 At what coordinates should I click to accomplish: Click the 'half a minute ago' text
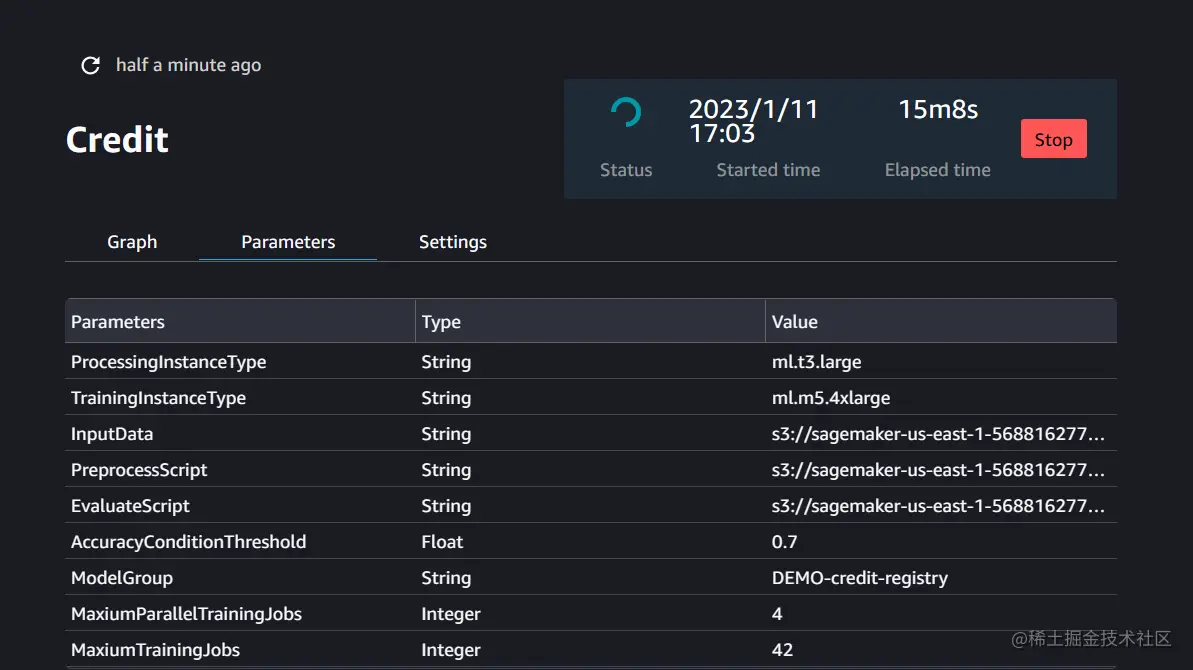pos(188,66)
